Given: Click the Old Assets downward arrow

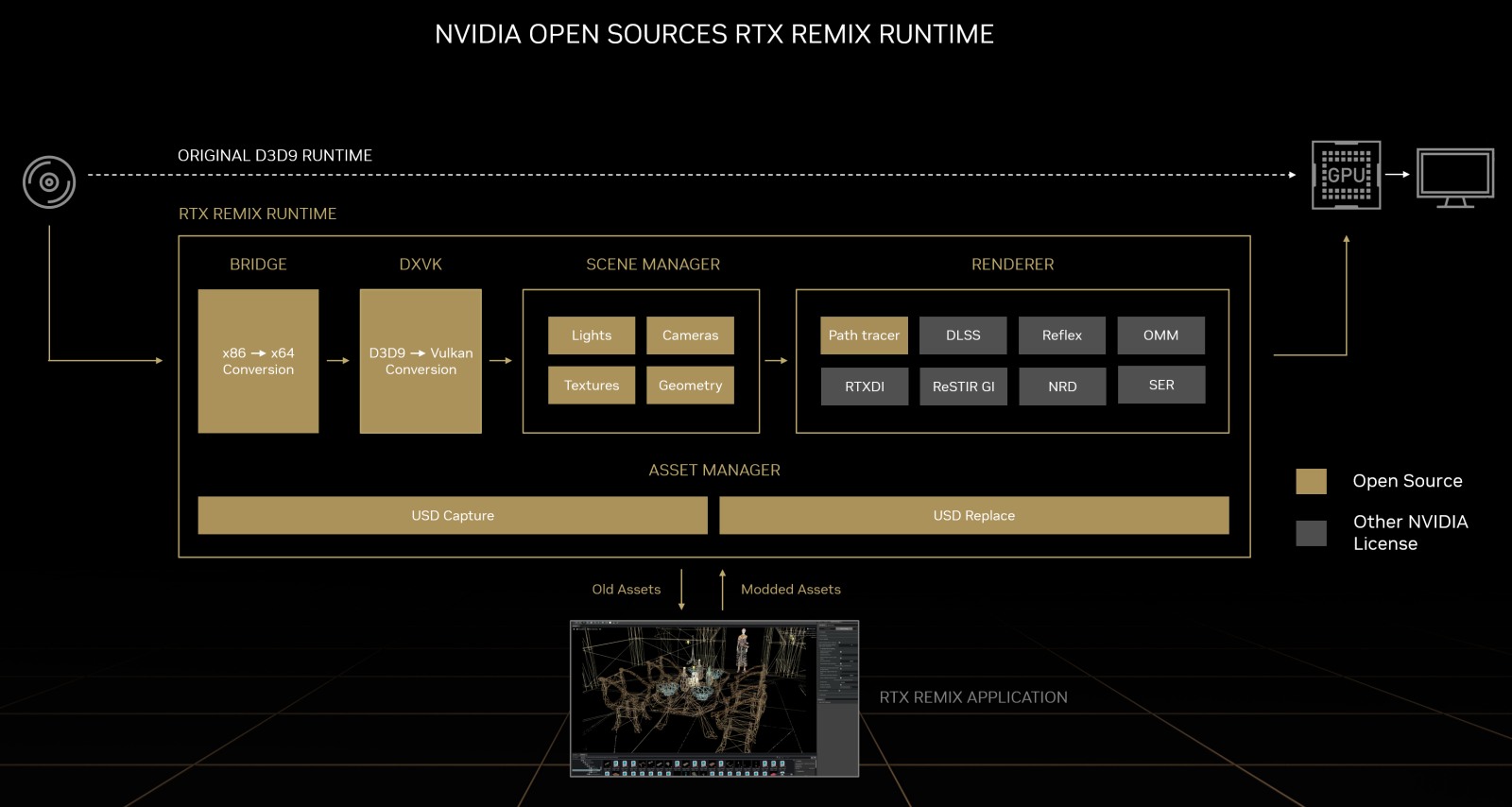Looking at the screenshot, I should pyautogui.click(x=681, y=590).
